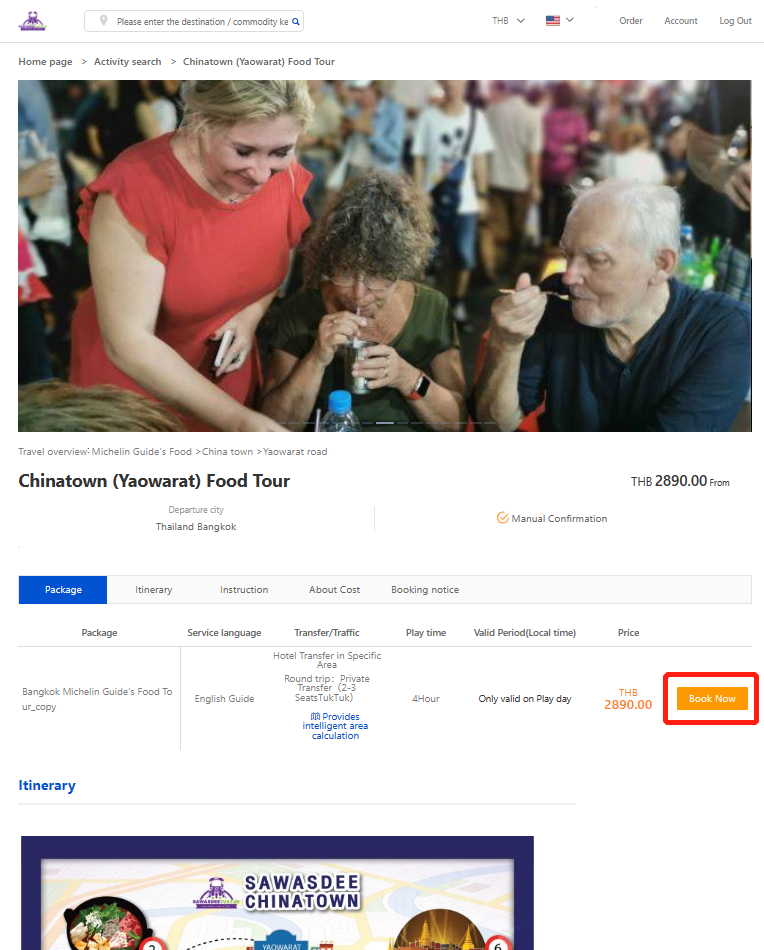
Task: Open the Order link in the header
Action: tap(631, 21)
